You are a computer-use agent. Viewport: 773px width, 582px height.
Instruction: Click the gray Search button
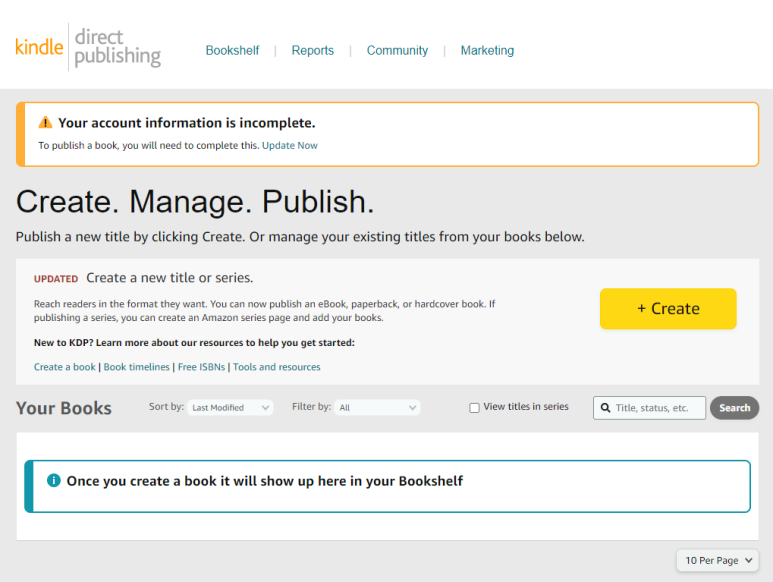coord(734,408)
